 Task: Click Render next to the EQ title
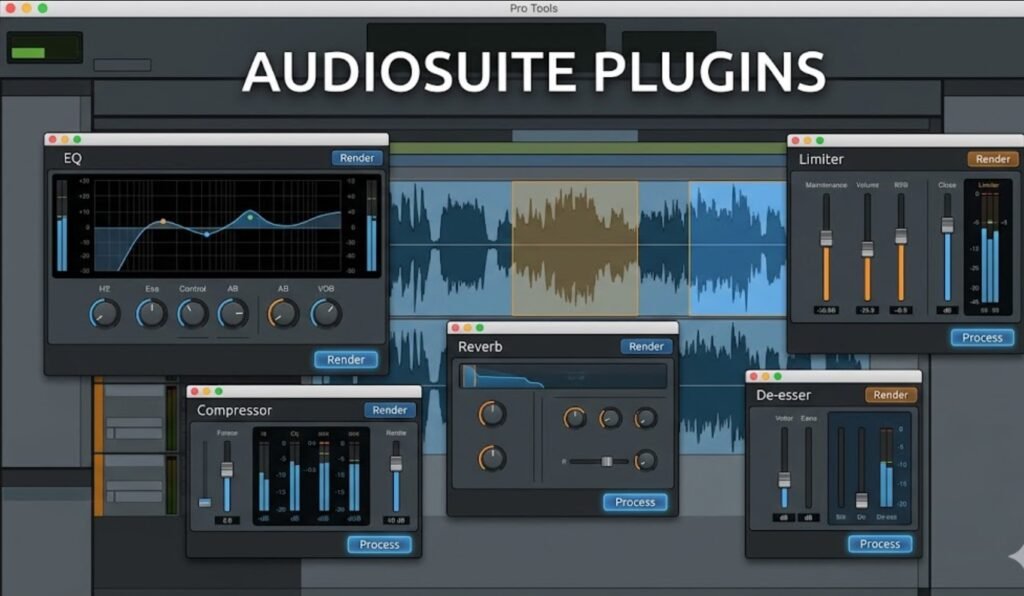(357, 158)
